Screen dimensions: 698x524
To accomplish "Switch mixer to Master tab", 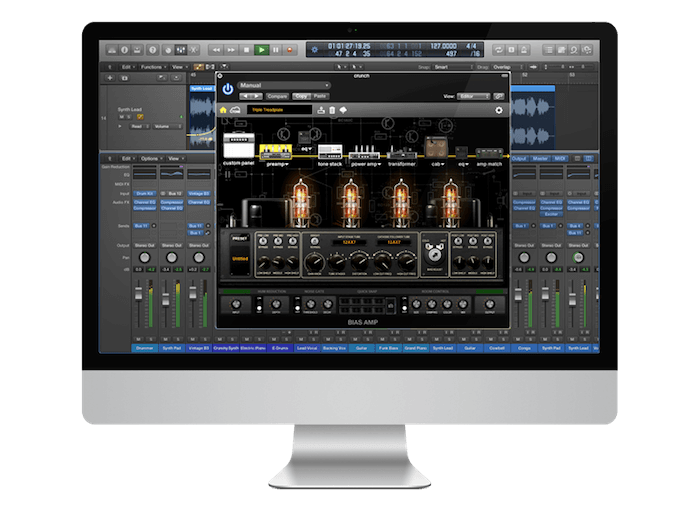I will 540,158.
